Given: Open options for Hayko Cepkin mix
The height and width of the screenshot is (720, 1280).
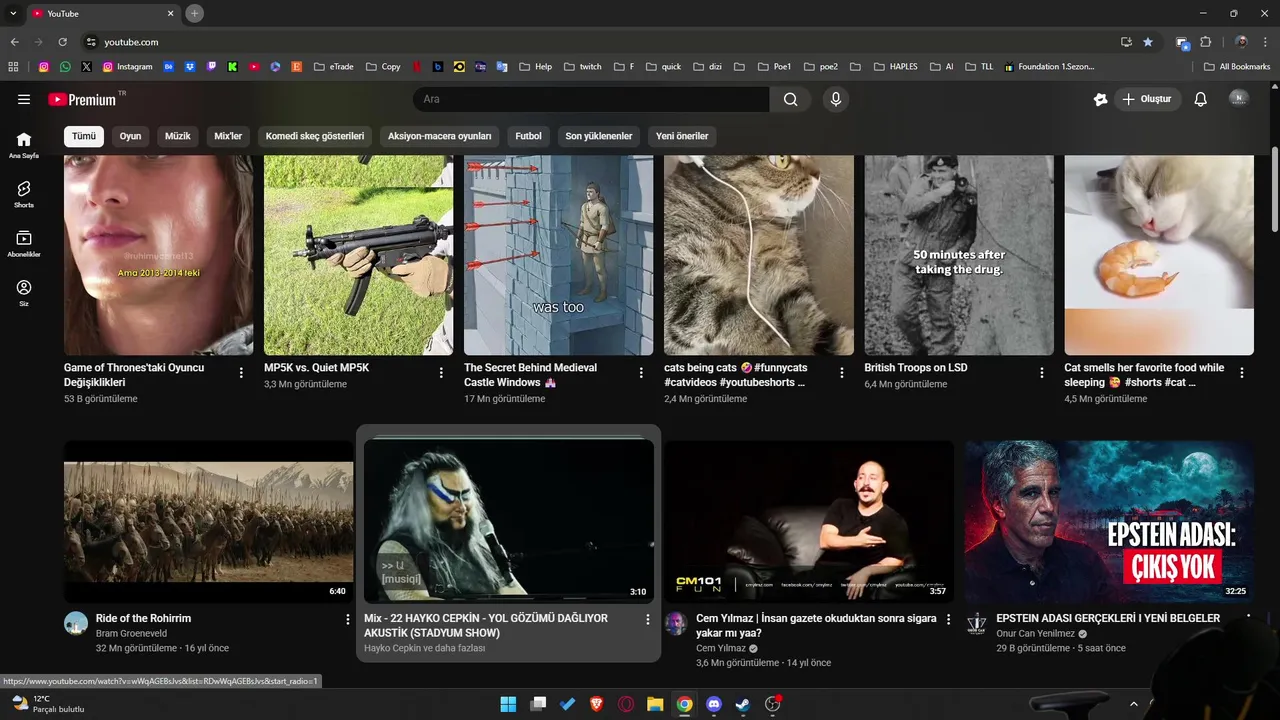Looking at the screenshot, I should tap(647, 620).
